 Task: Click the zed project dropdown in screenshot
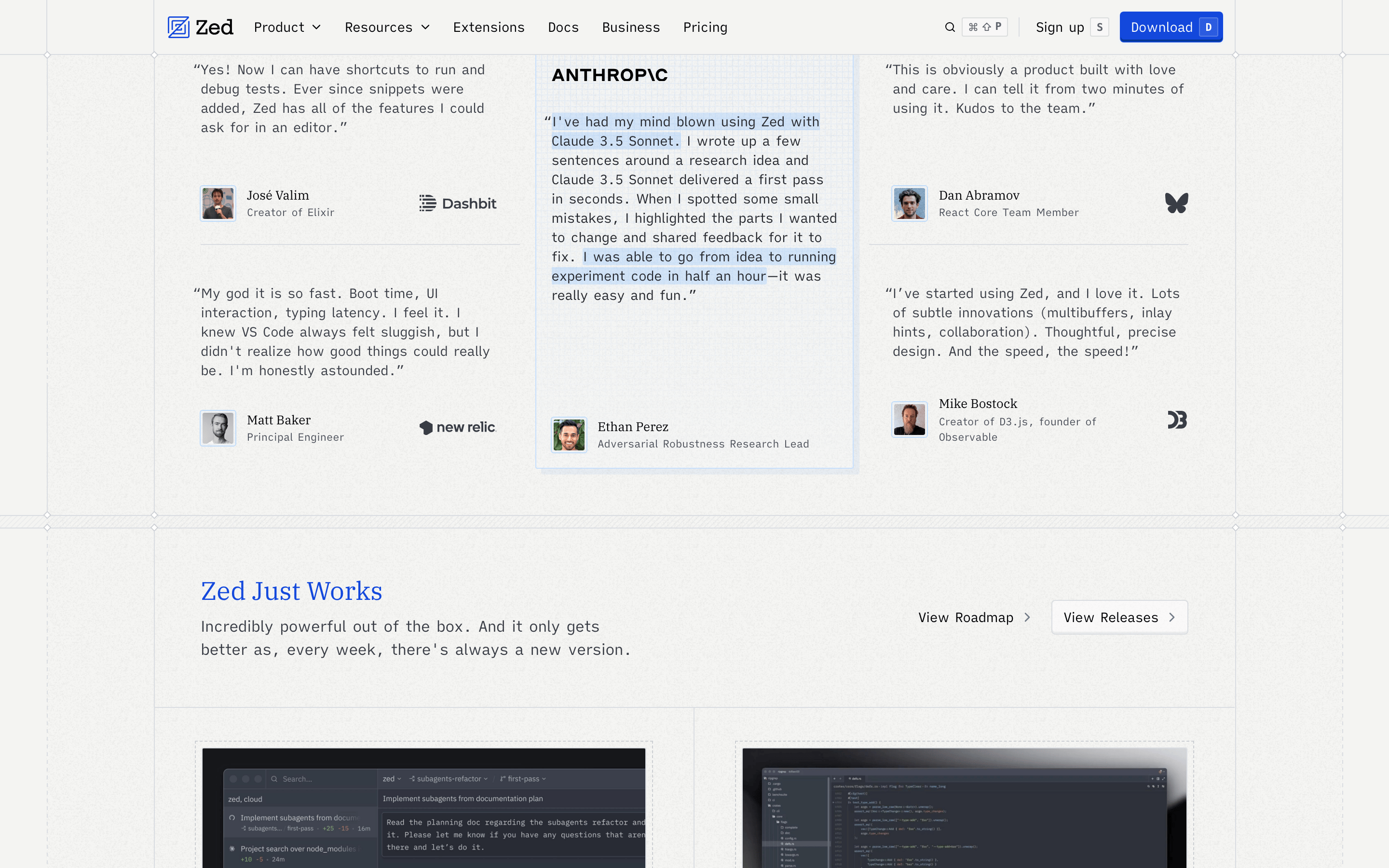click(x=392, y=779)
